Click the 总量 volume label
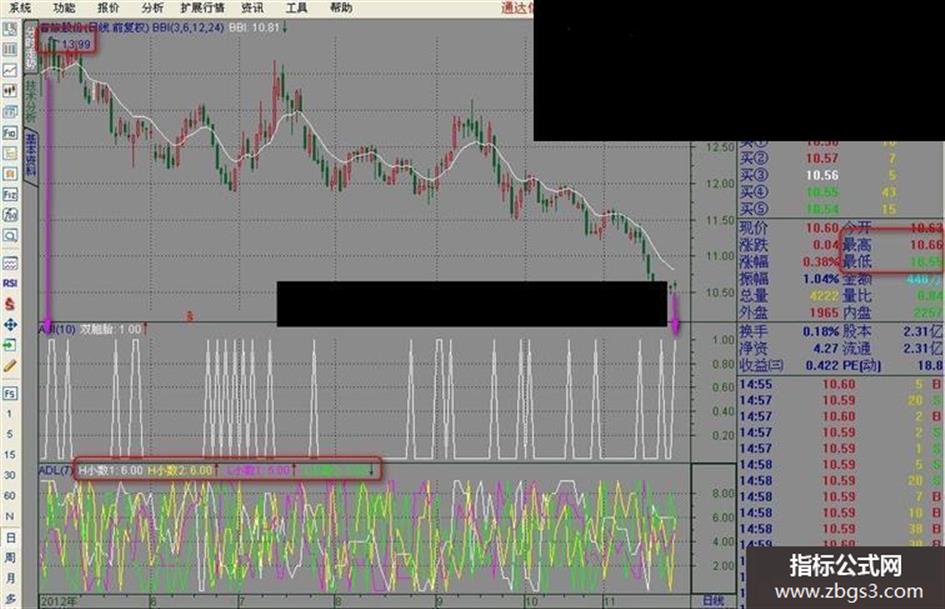 click(x=753, y=295)
